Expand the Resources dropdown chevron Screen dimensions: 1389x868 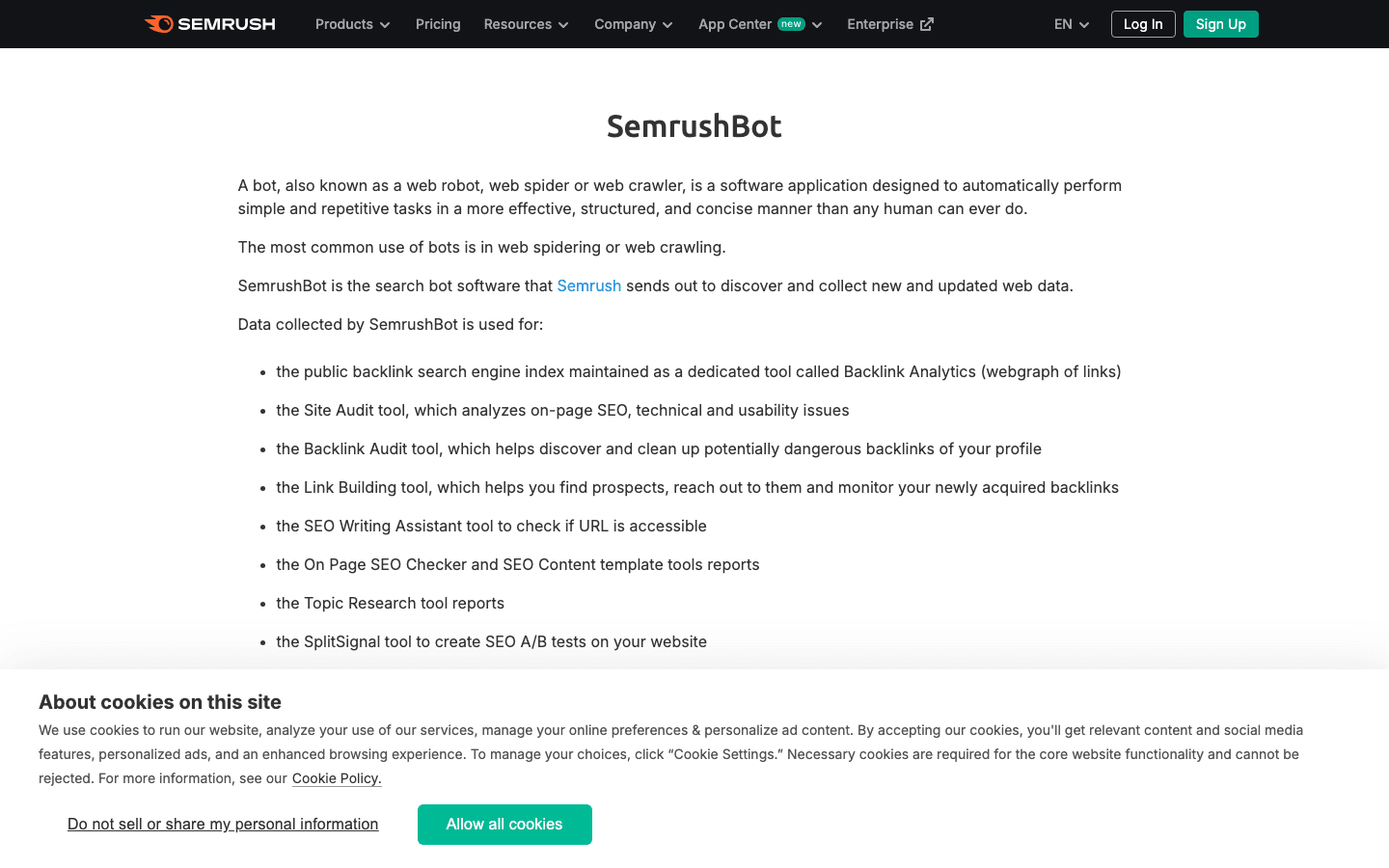[x=563, y=25]
